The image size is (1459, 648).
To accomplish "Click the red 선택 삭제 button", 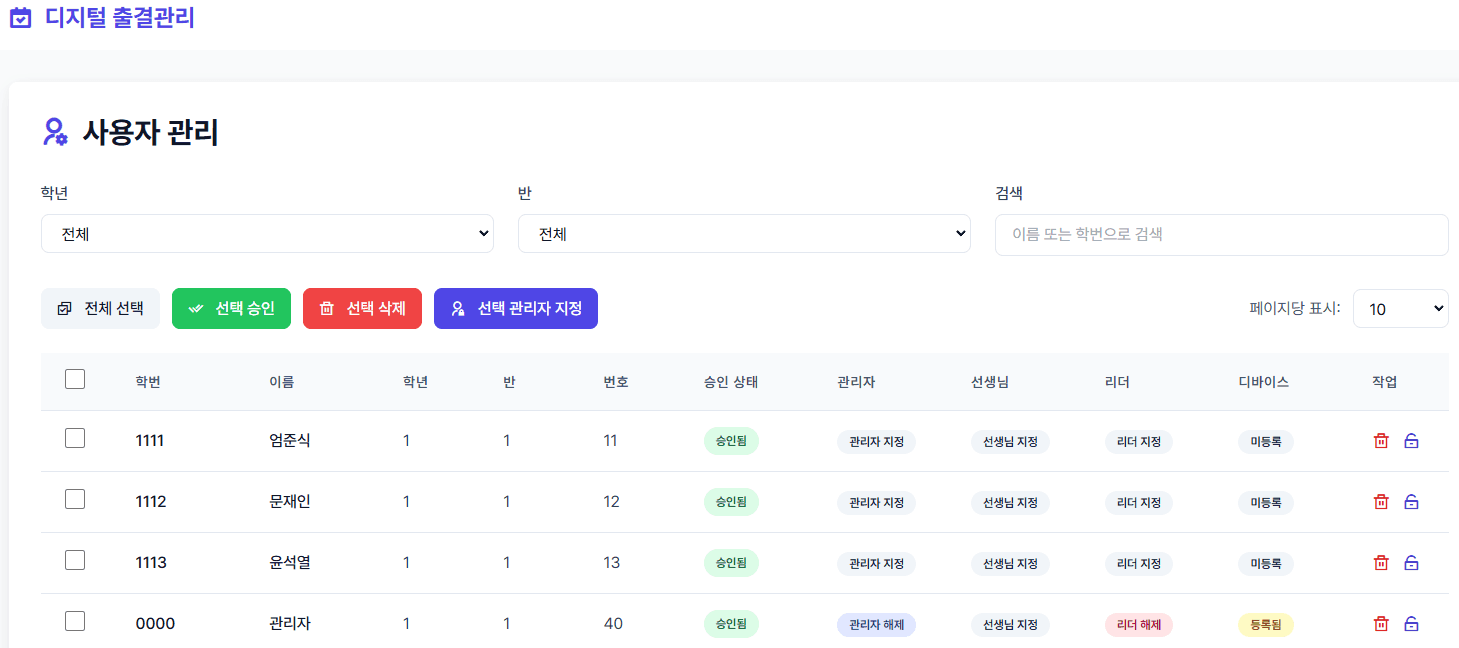I will point(362,309).
